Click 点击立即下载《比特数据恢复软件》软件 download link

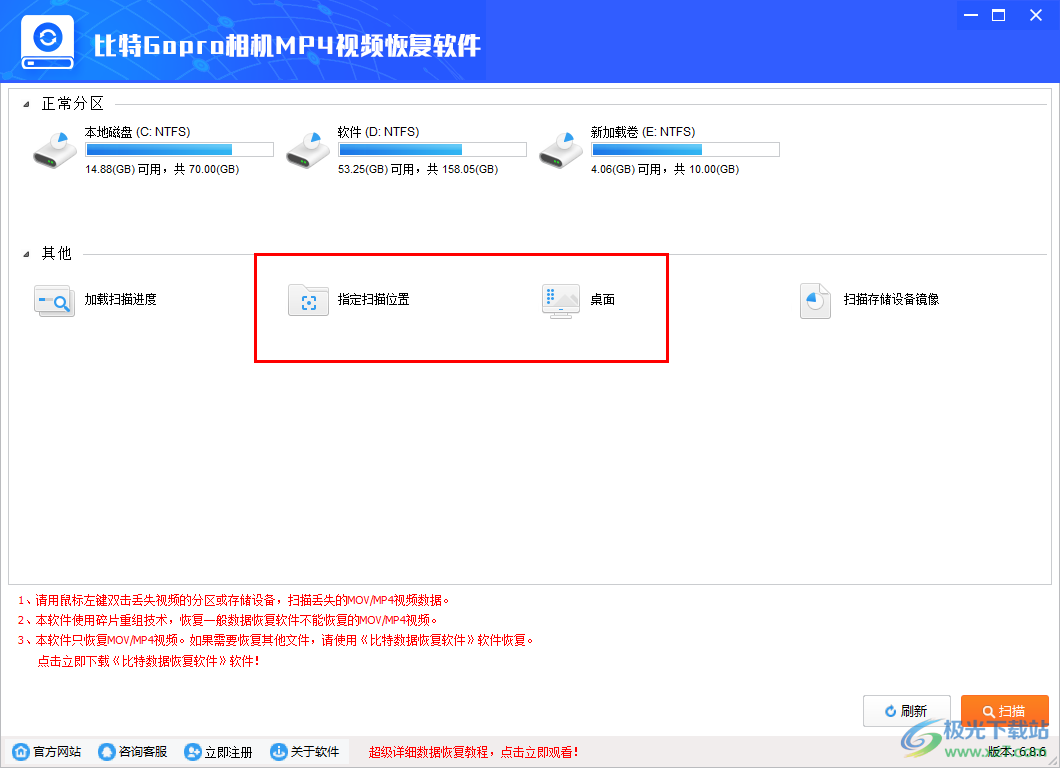click(x=148, y=661)
